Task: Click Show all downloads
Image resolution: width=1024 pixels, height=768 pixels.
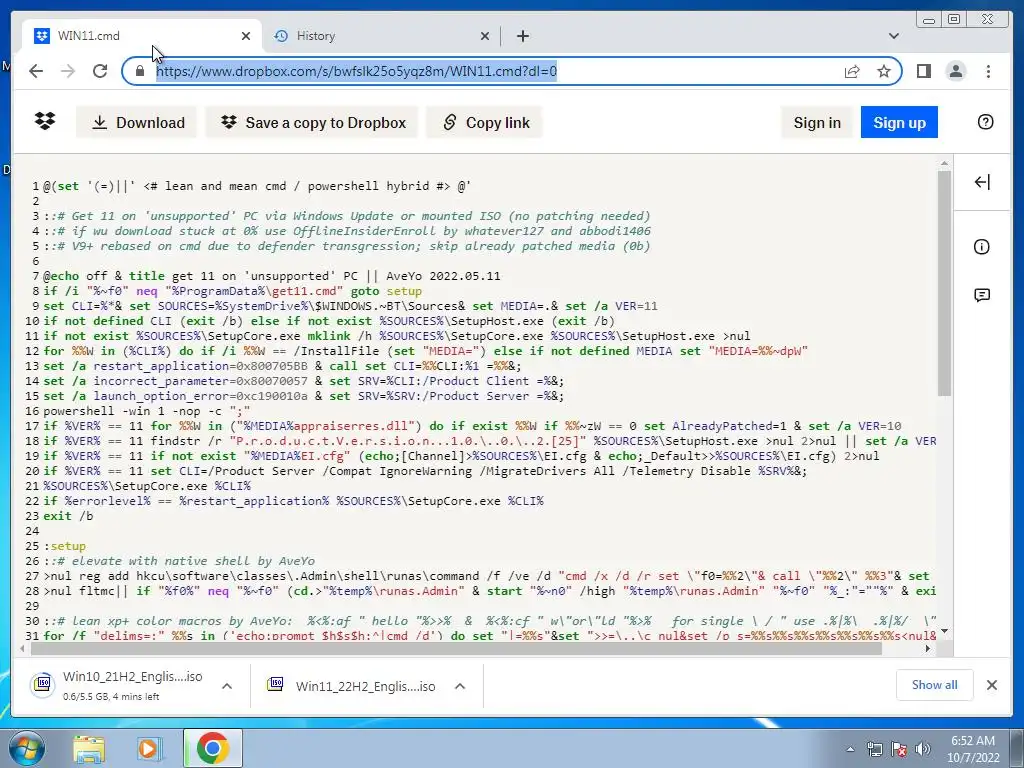Action: [x=935, y=684]
